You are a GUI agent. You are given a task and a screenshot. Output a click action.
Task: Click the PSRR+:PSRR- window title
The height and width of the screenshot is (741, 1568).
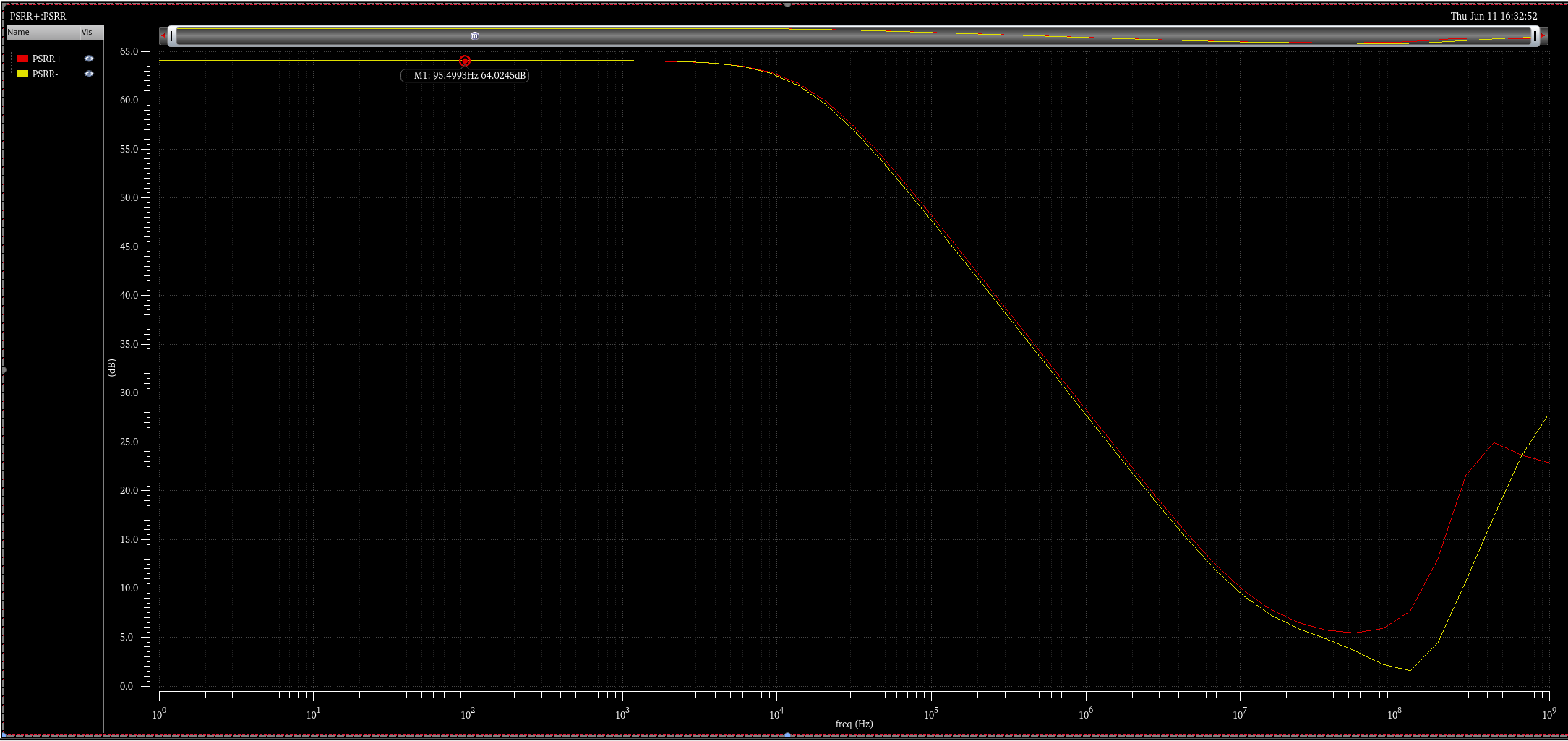pos(40,16)
